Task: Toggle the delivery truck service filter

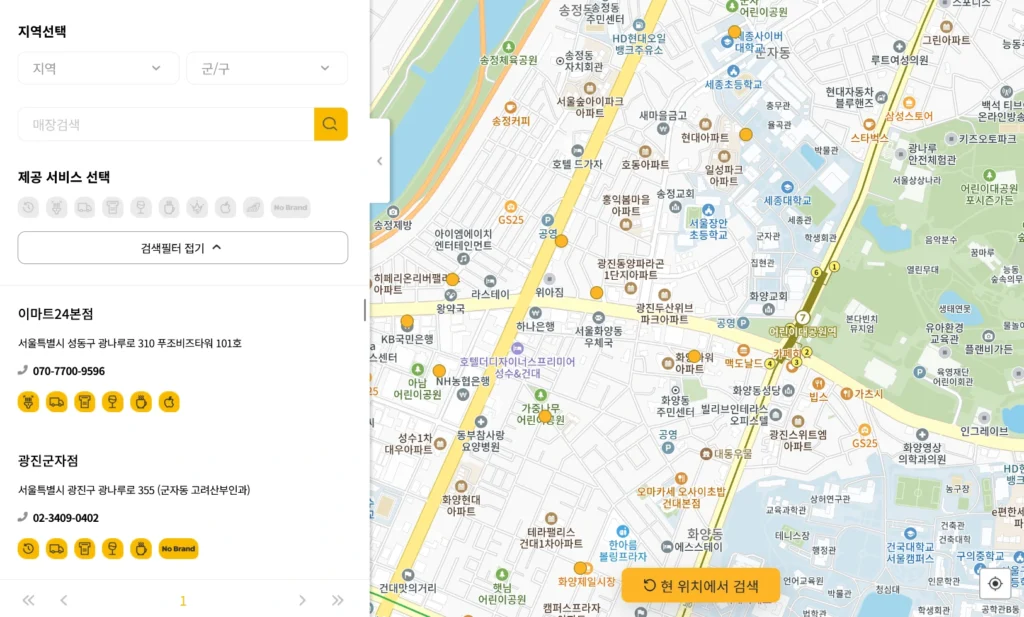Action: point(85,207)
